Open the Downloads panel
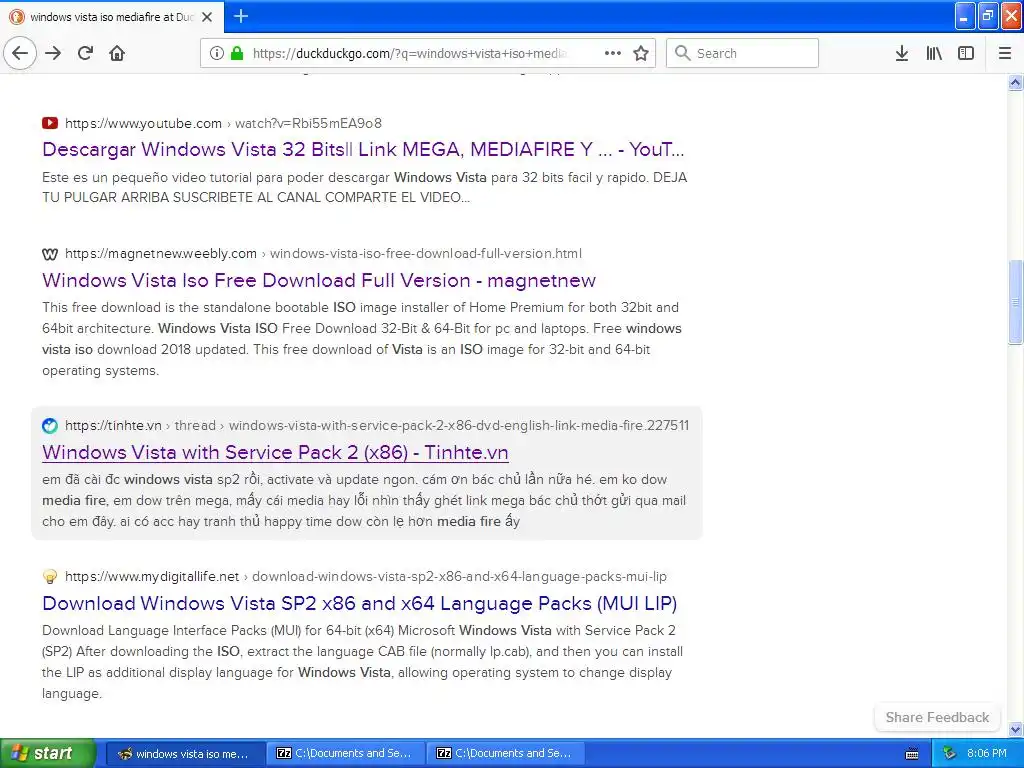Screen dimensions: 1024x768 tap(902, 53)
